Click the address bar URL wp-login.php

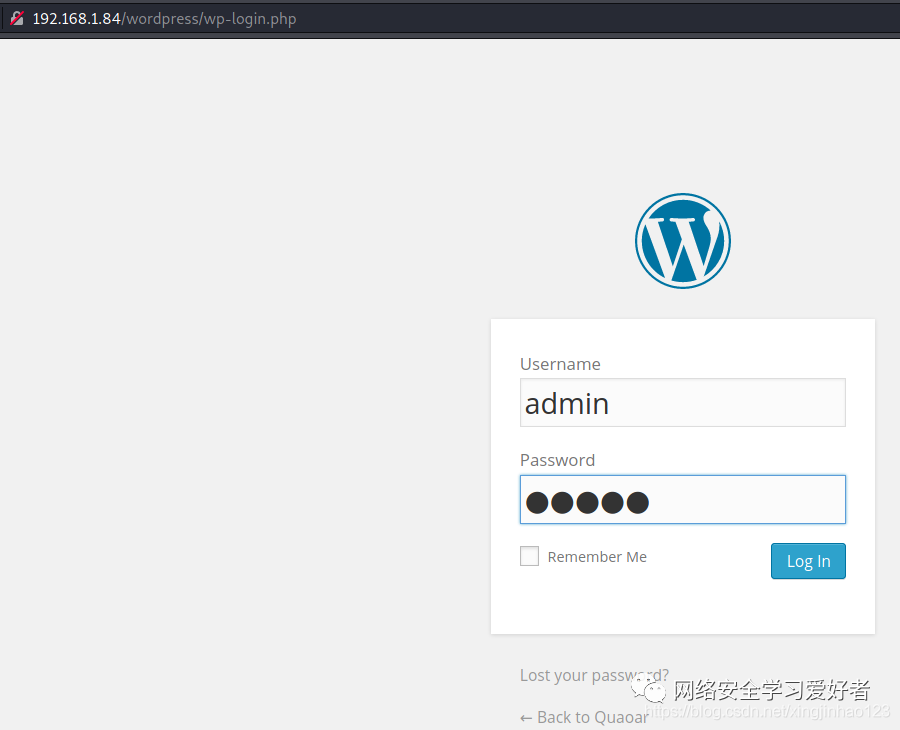coord(164,19)
